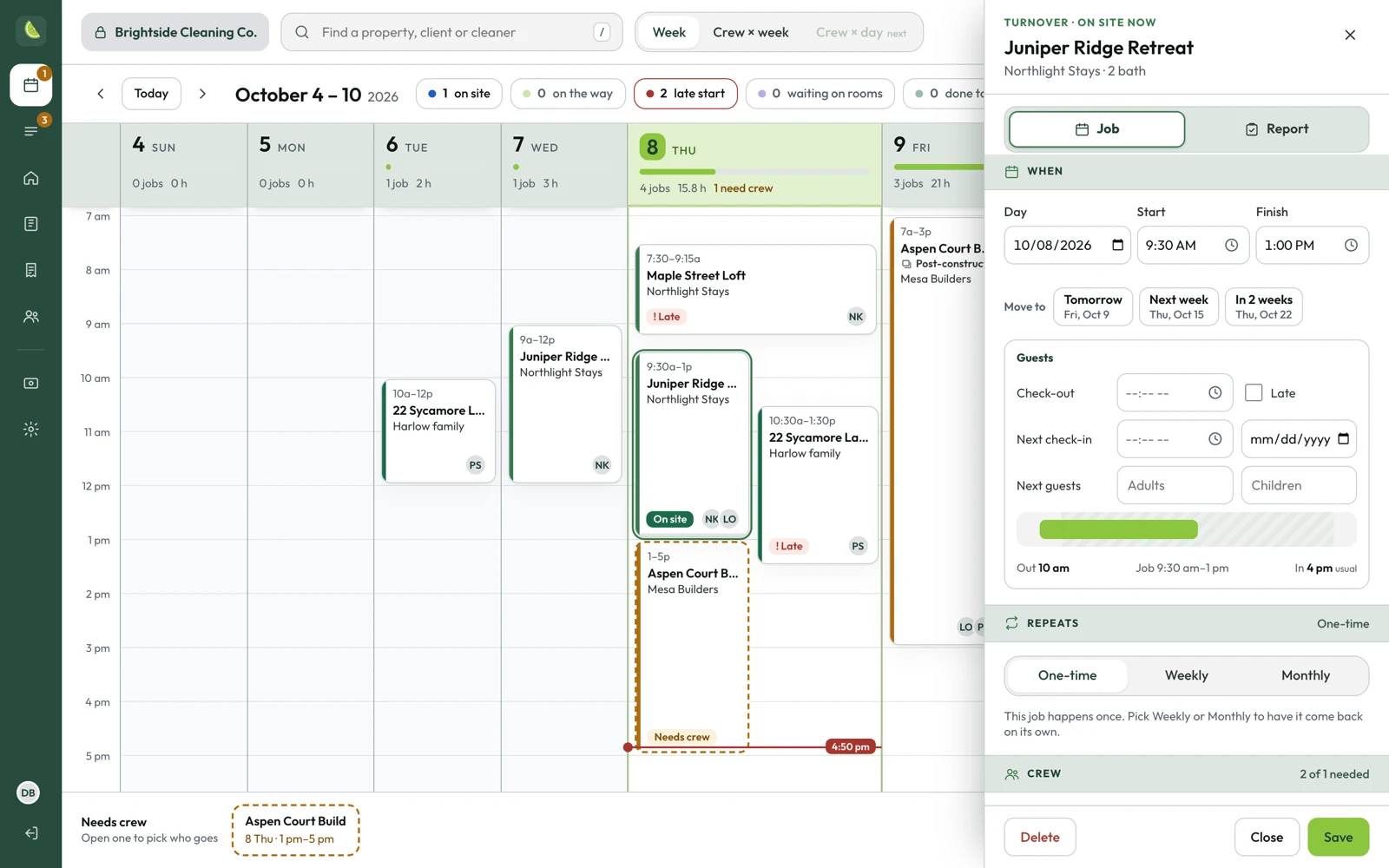The width and height of the screenshot is (1389, 868).
Task: Open the Finish time clock picker
Action: click(x=1351, y=246)
